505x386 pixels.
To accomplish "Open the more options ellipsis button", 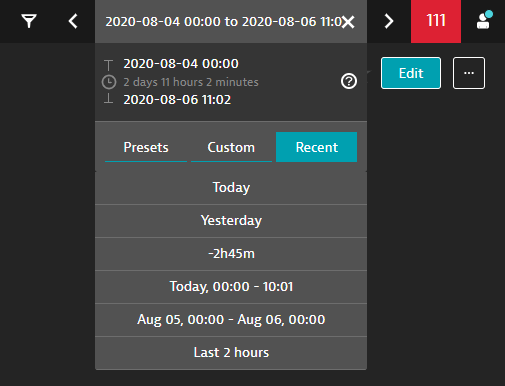I will [x=469, y=73].
